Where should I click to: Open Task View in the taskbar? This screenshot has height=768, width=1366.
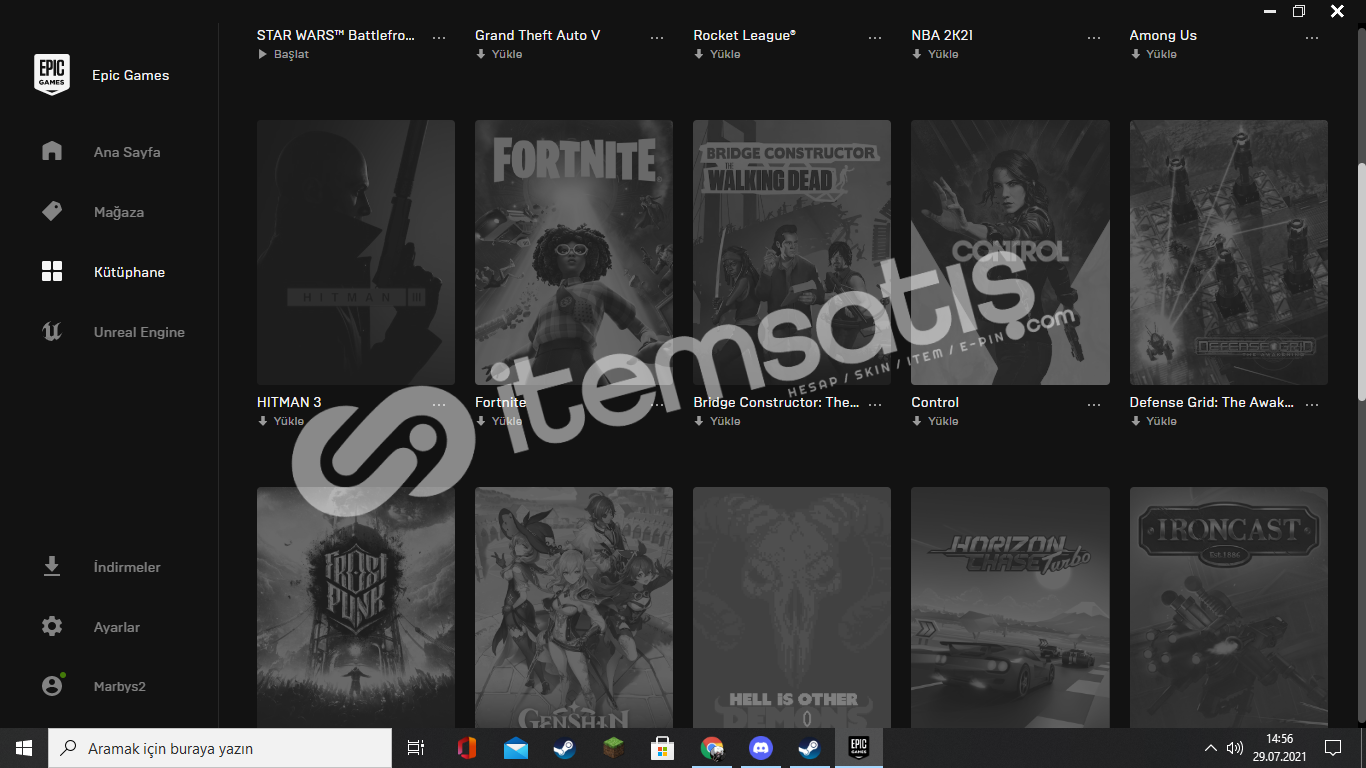coord(416,748)
